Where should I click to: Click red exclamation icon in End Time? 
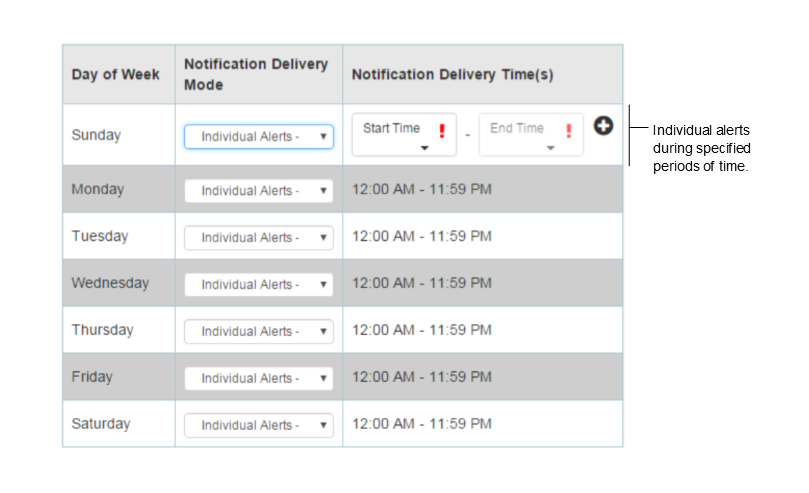(x=569, y=131)
